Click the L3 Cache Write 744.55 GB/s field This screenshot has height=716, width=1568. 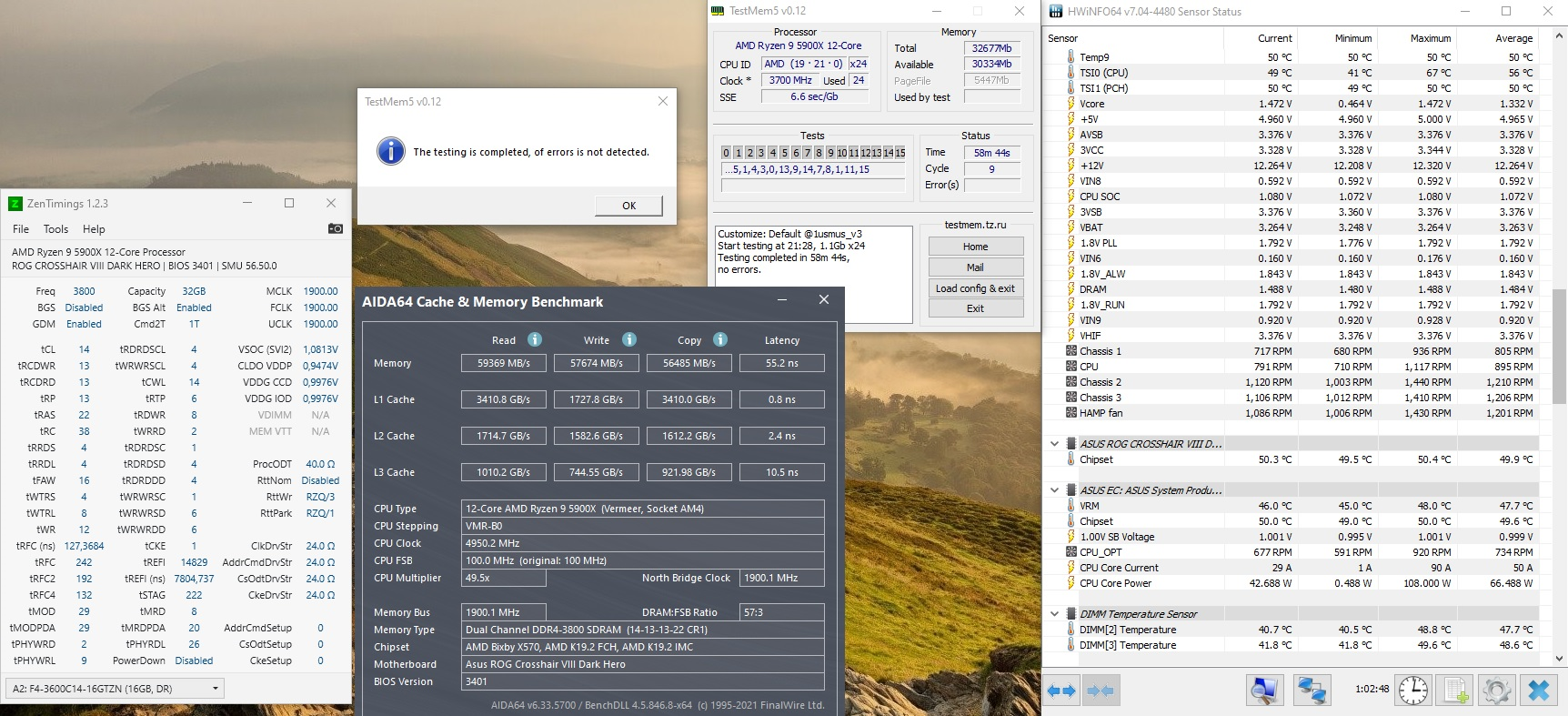pos(597,472)
